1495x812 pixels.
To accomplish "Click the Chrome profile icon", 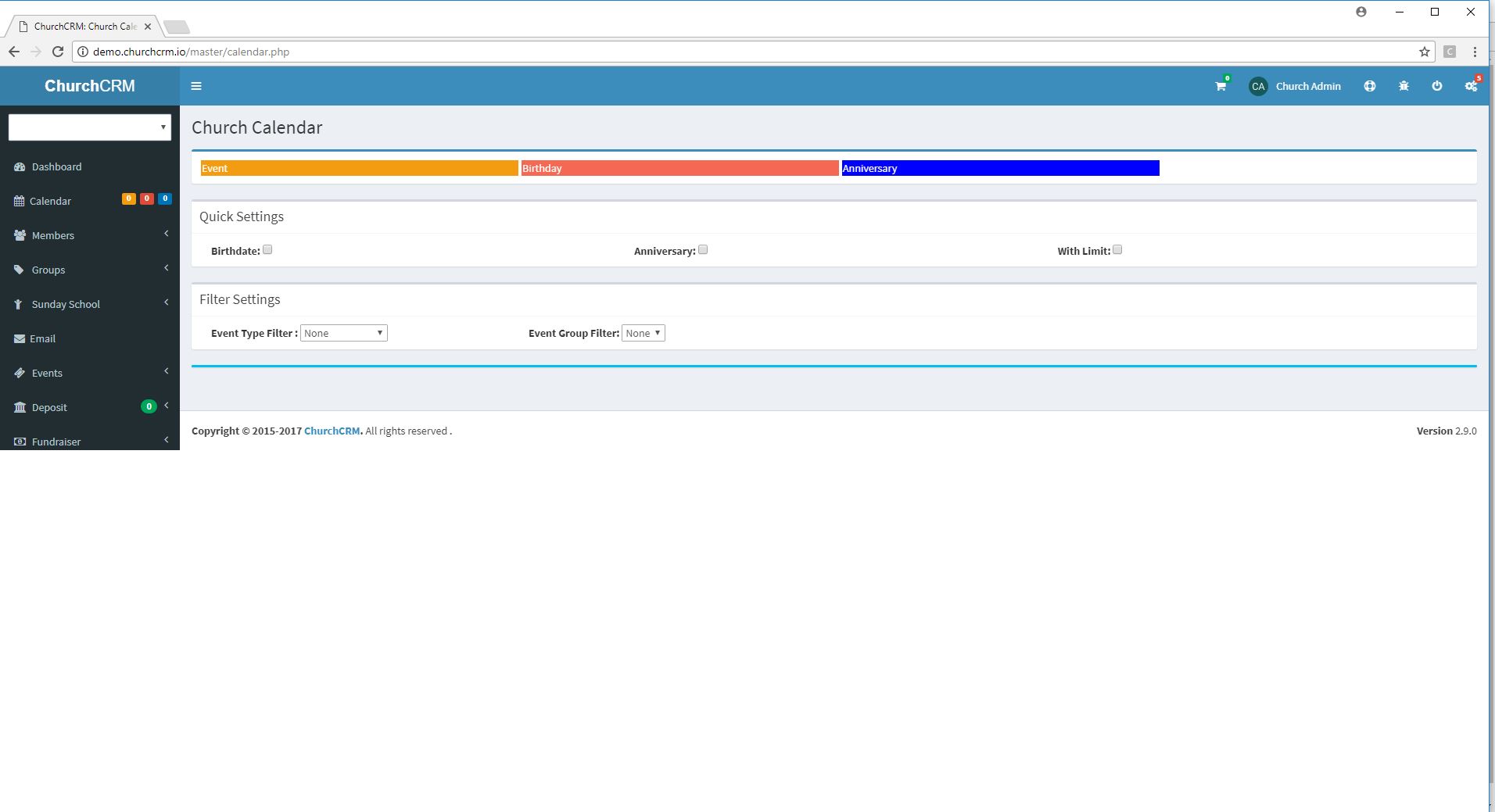I will 1361,12.
